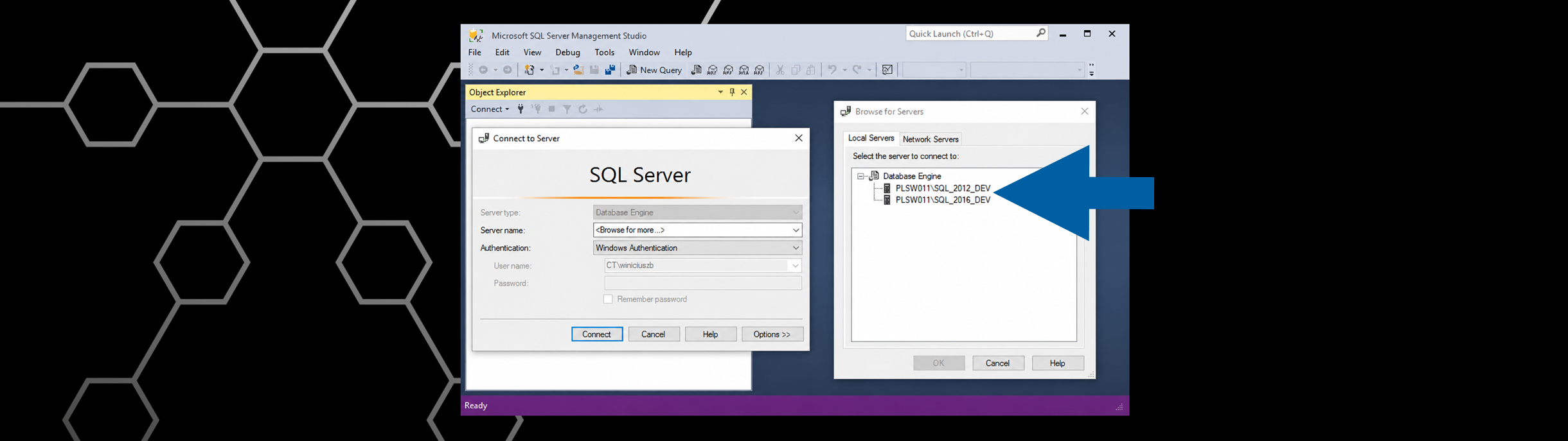Open the Authentication dropdown
Viewport: 1568px width, 441px height.
click(697, 248)
